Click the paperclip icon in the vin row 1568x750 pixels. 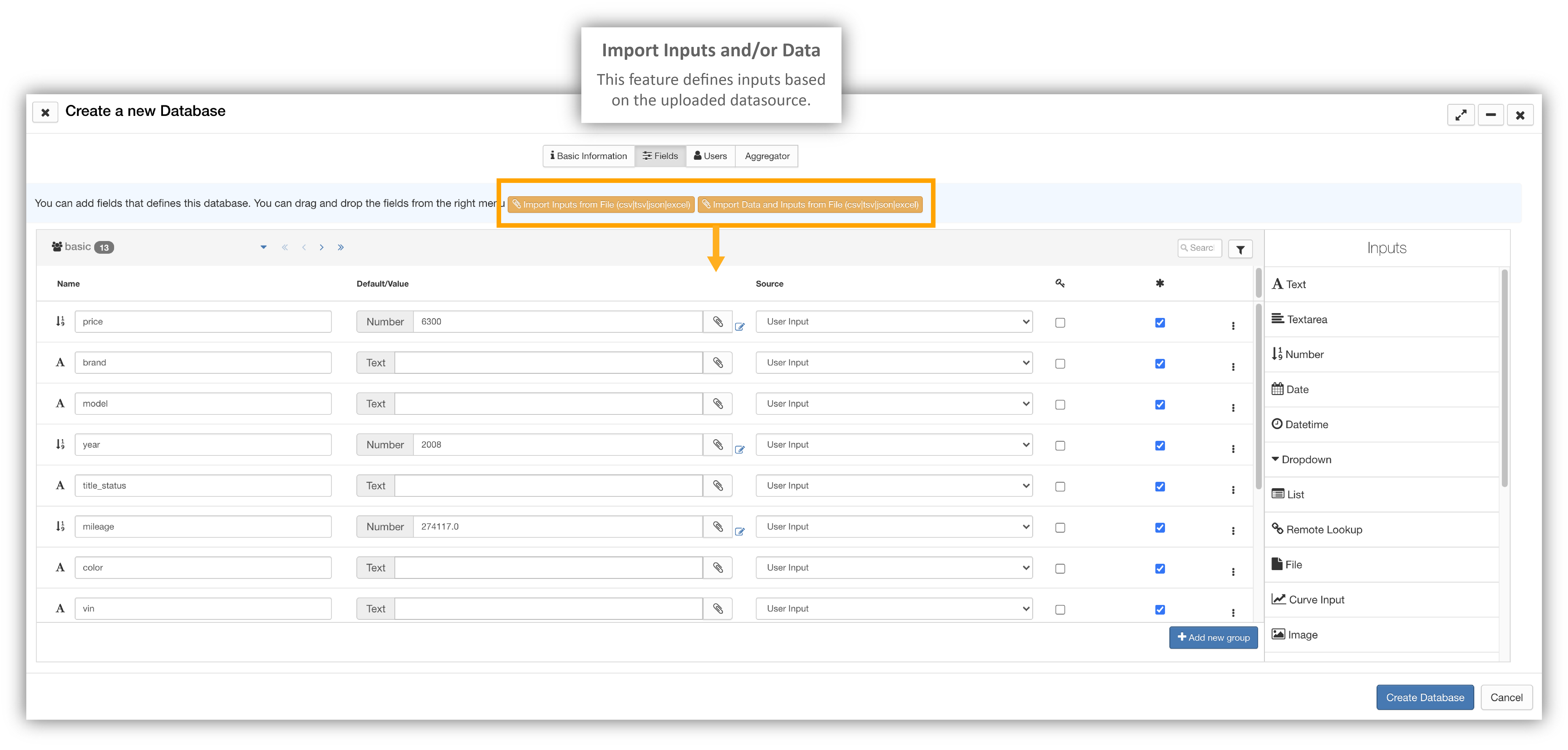(x=718, y=609)
